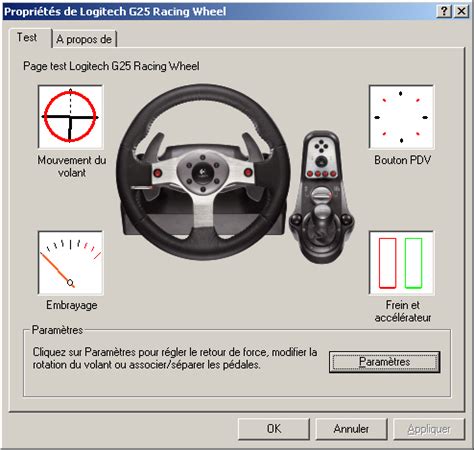Screen dimensions: 474x450
Task: Click the Bouton PDV label
Action: pyautogui.click(x=402, y=160)
